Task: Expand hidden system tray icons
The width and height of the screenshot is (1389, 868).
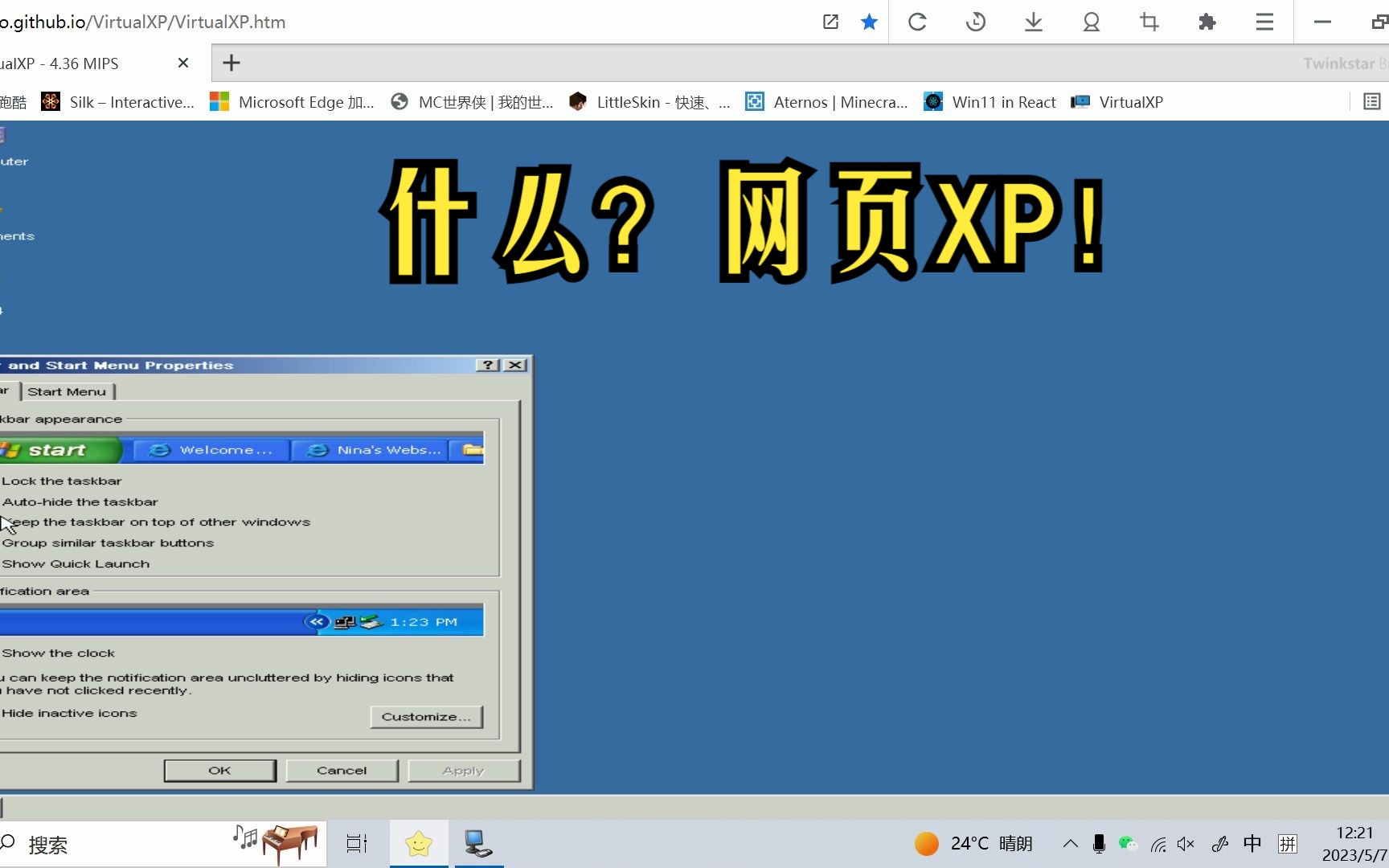Action: (x=1070, y=844)
